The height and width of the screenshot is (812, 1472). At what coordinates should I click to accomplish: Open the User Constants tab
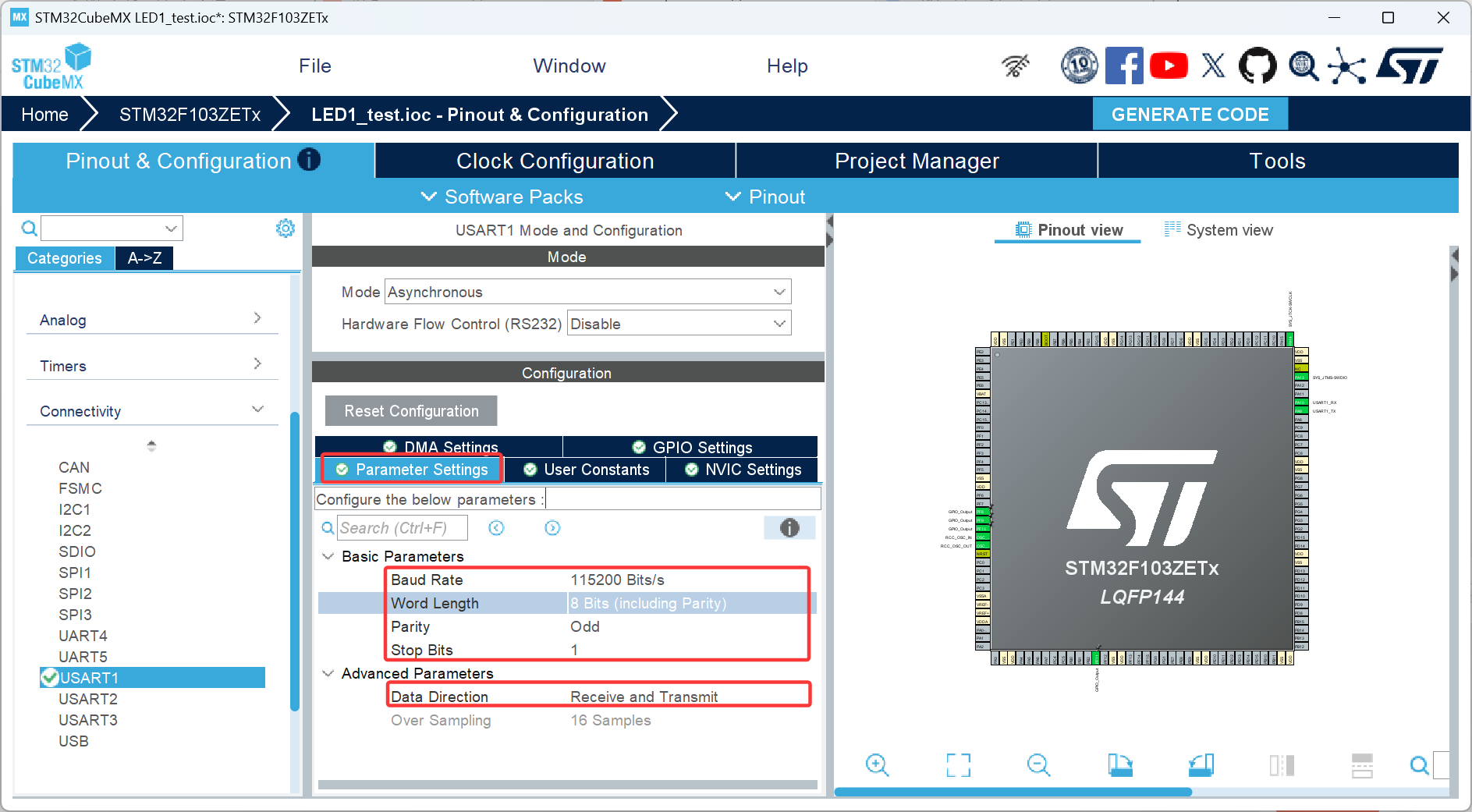[x=585, y=470]
